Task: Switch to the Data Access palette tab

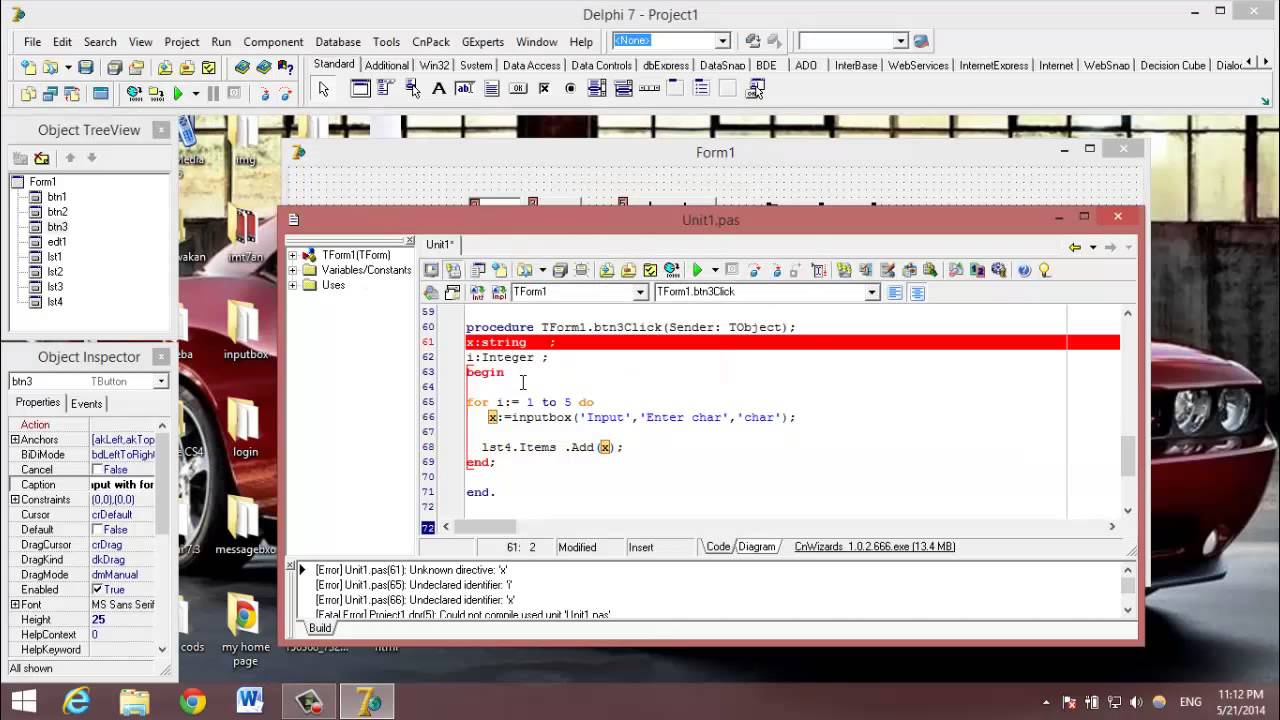Action: [532, 65]
